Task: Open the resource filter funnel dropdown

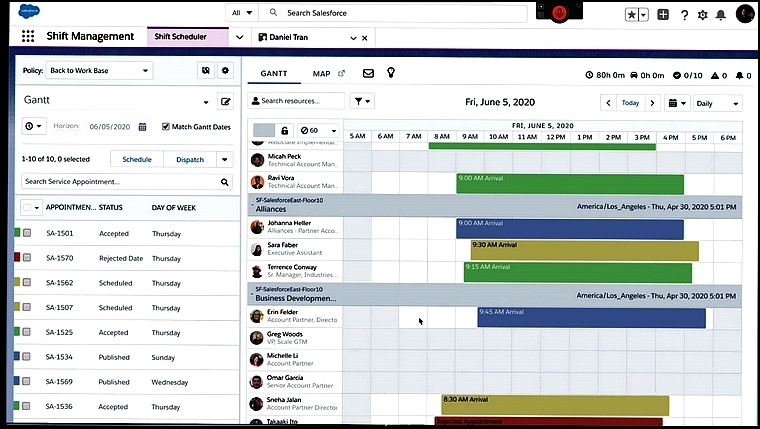Action: [x=362, y=101]
